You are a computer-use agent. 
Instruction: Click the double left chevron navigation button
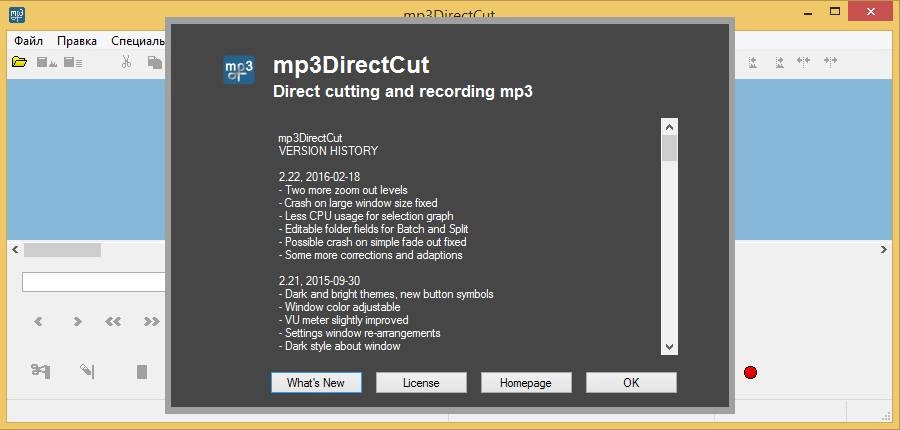(113, 322)
